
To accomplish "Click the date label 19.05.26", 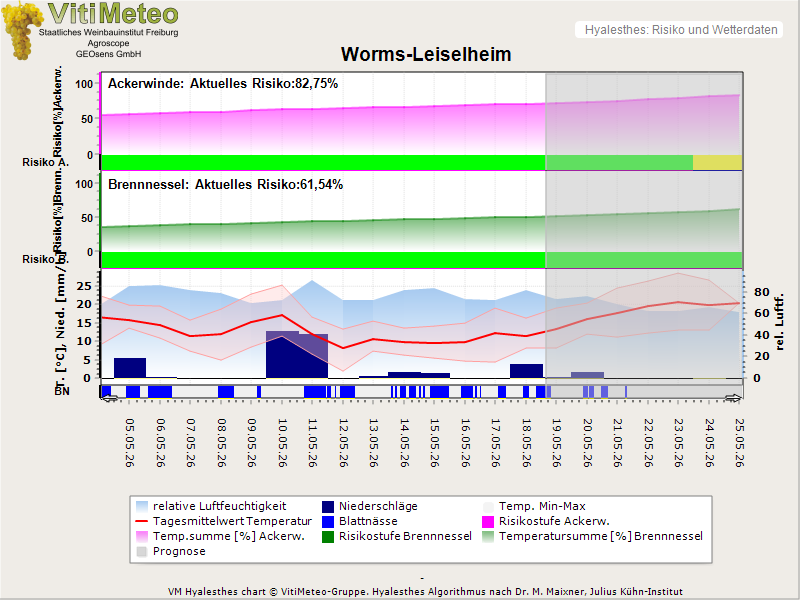I will [x=556, y=443].
